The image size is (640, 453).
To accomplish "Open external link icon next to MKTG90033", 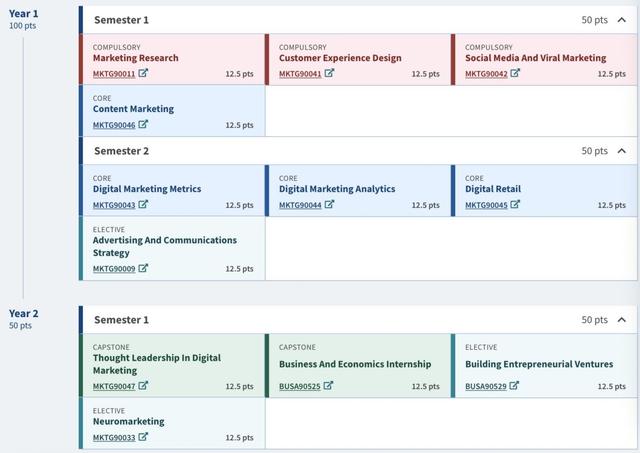I will point(143,436).
